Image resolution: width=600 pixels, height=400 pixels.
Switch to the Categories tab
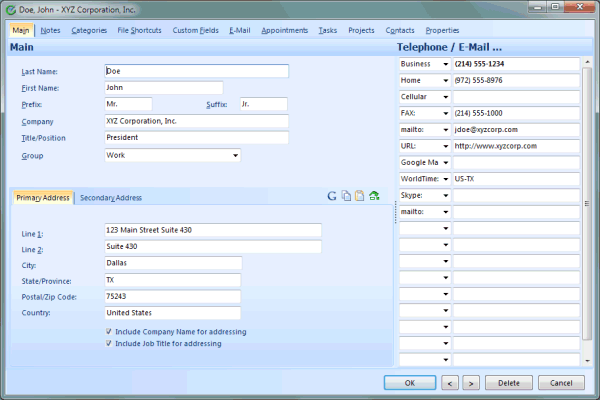(89, 30)
